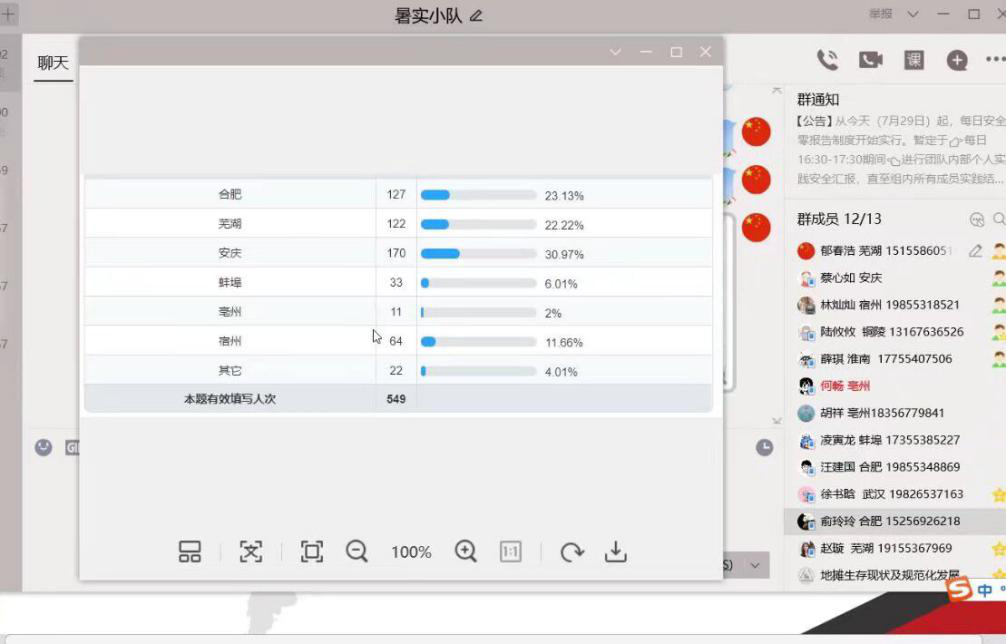Zoom in the image viewer
Image resolution: width=1006 pixels, height=644 pixels.
click(x=465, y=551)
